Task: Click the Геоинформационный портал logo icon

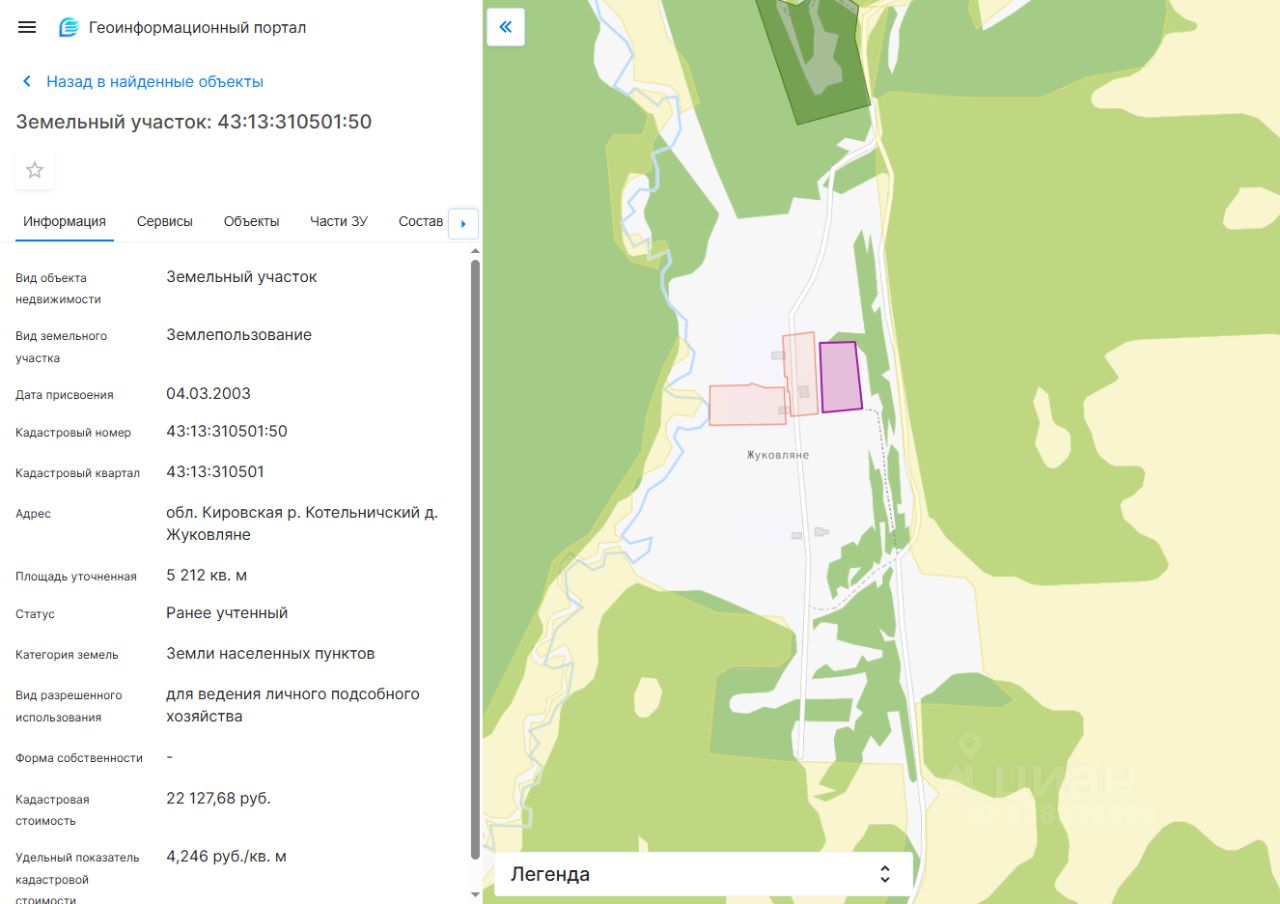Action: (x=69, y=28)
